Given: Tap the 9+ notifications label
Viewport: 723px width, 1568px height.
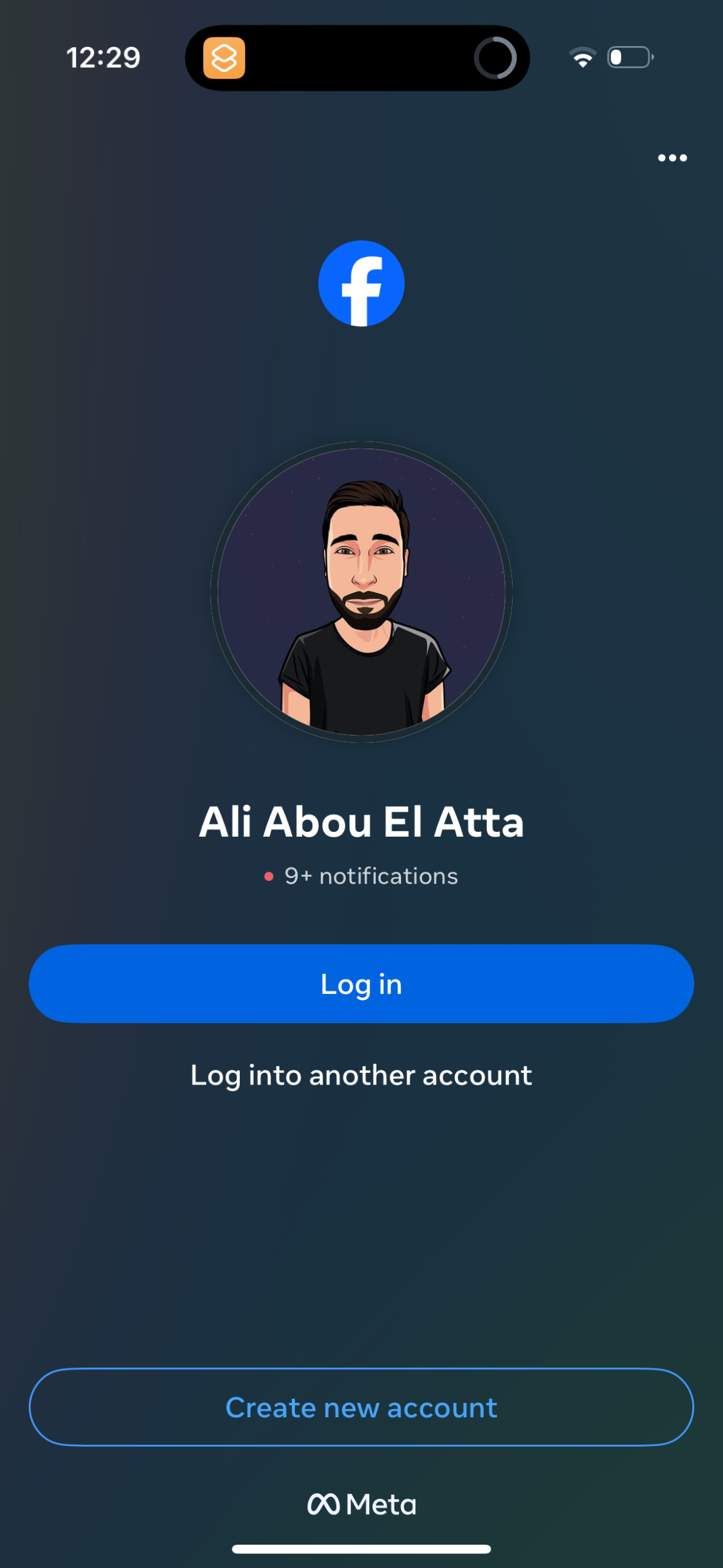Looking at the screenshot, I should click(x=371, y=877).
